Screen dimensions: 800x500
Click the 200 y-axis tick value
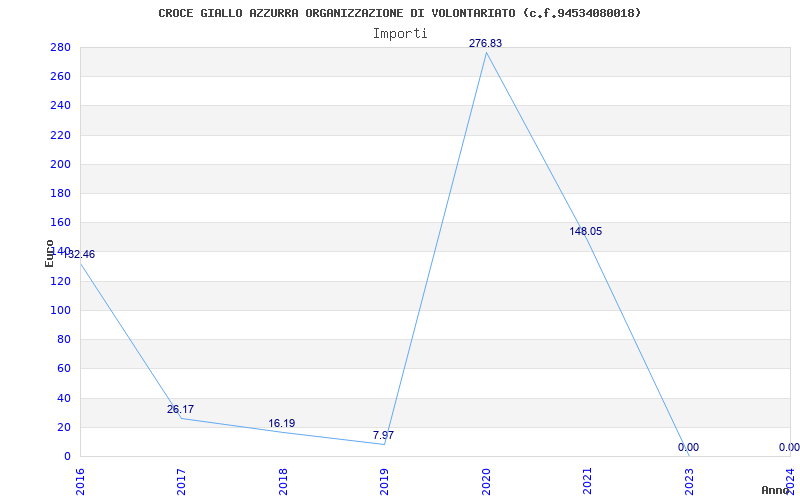point(61,164)
